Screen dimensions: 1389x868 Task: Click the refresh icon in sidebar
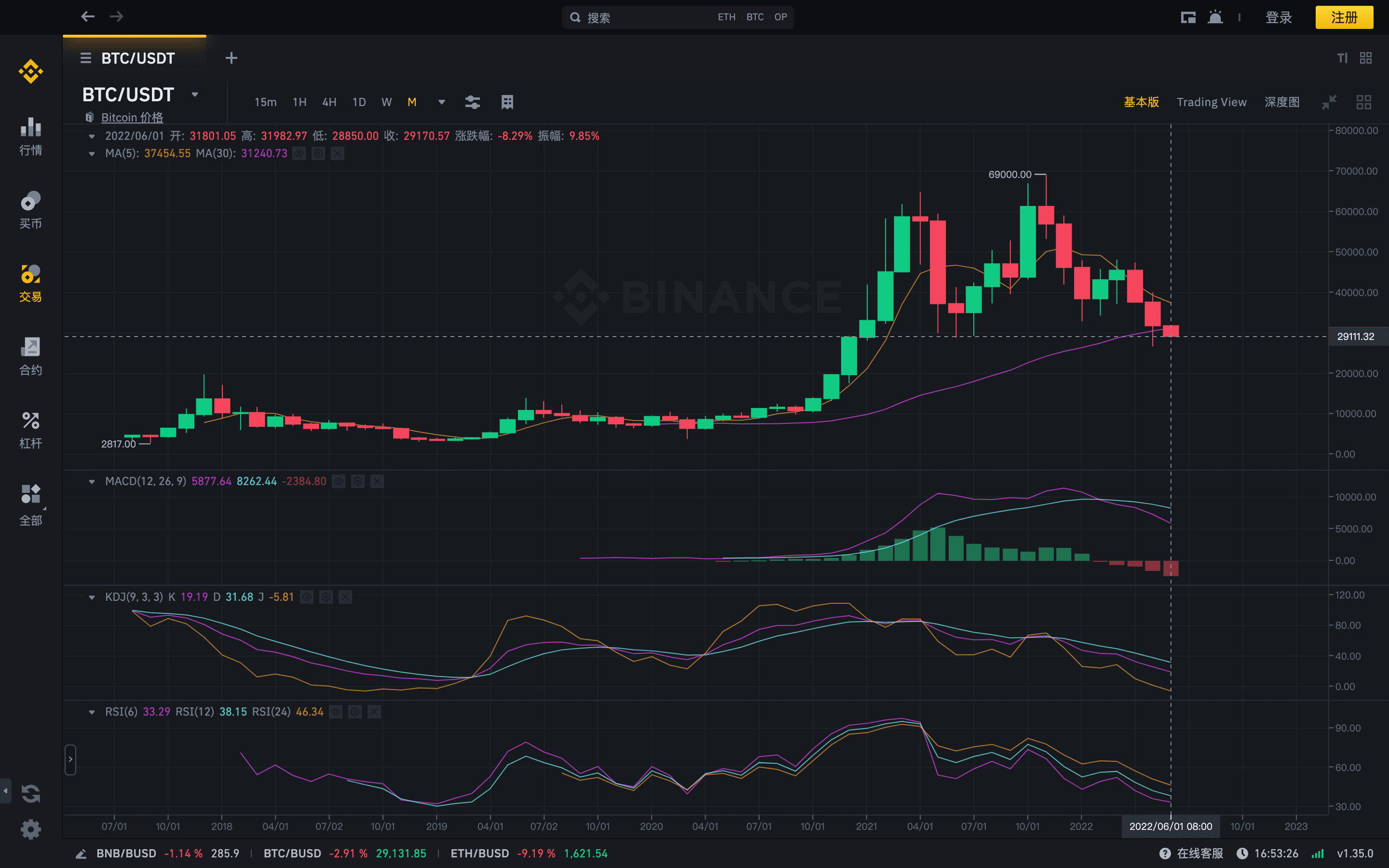(30, 793)
